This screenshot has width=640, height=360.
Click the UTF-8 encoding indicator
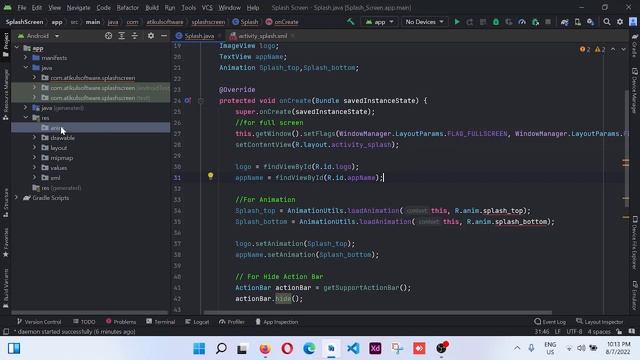[x=575, y=331]
